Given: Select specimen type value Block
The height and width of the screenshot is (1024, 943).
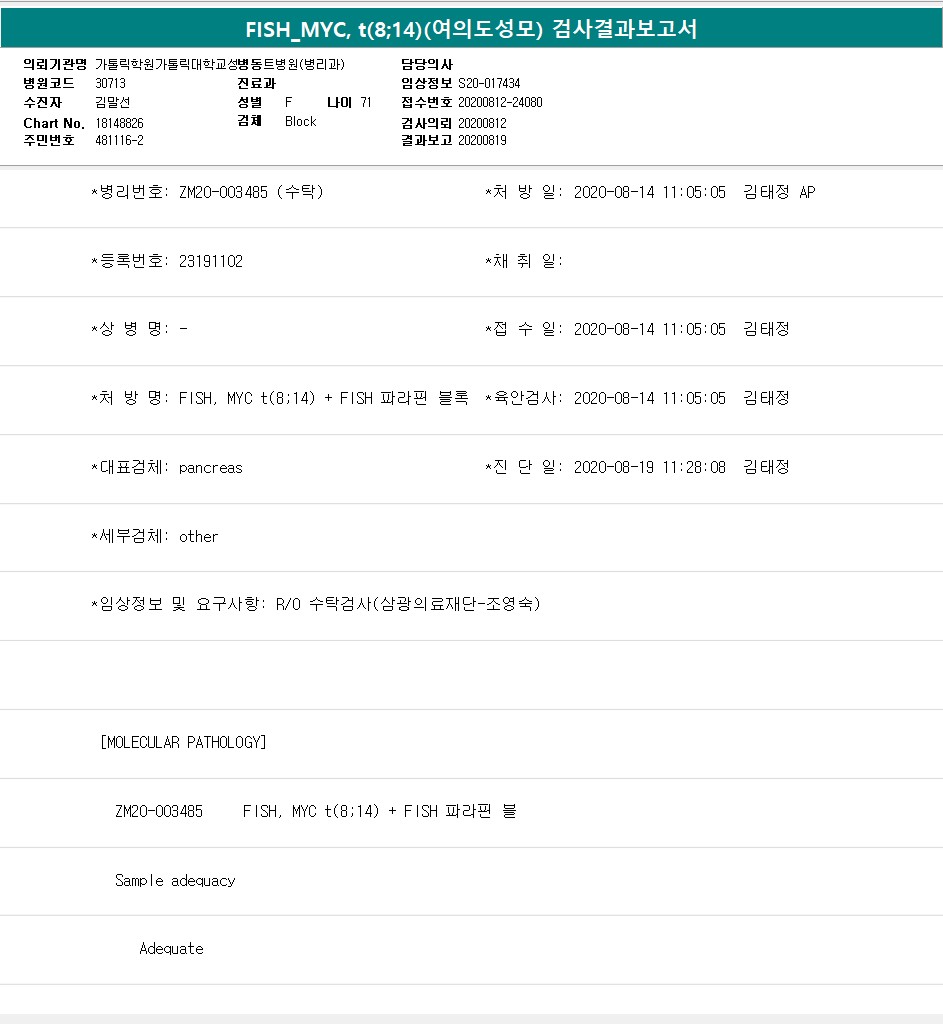Looking at the screenshot, I should (300, 121).
